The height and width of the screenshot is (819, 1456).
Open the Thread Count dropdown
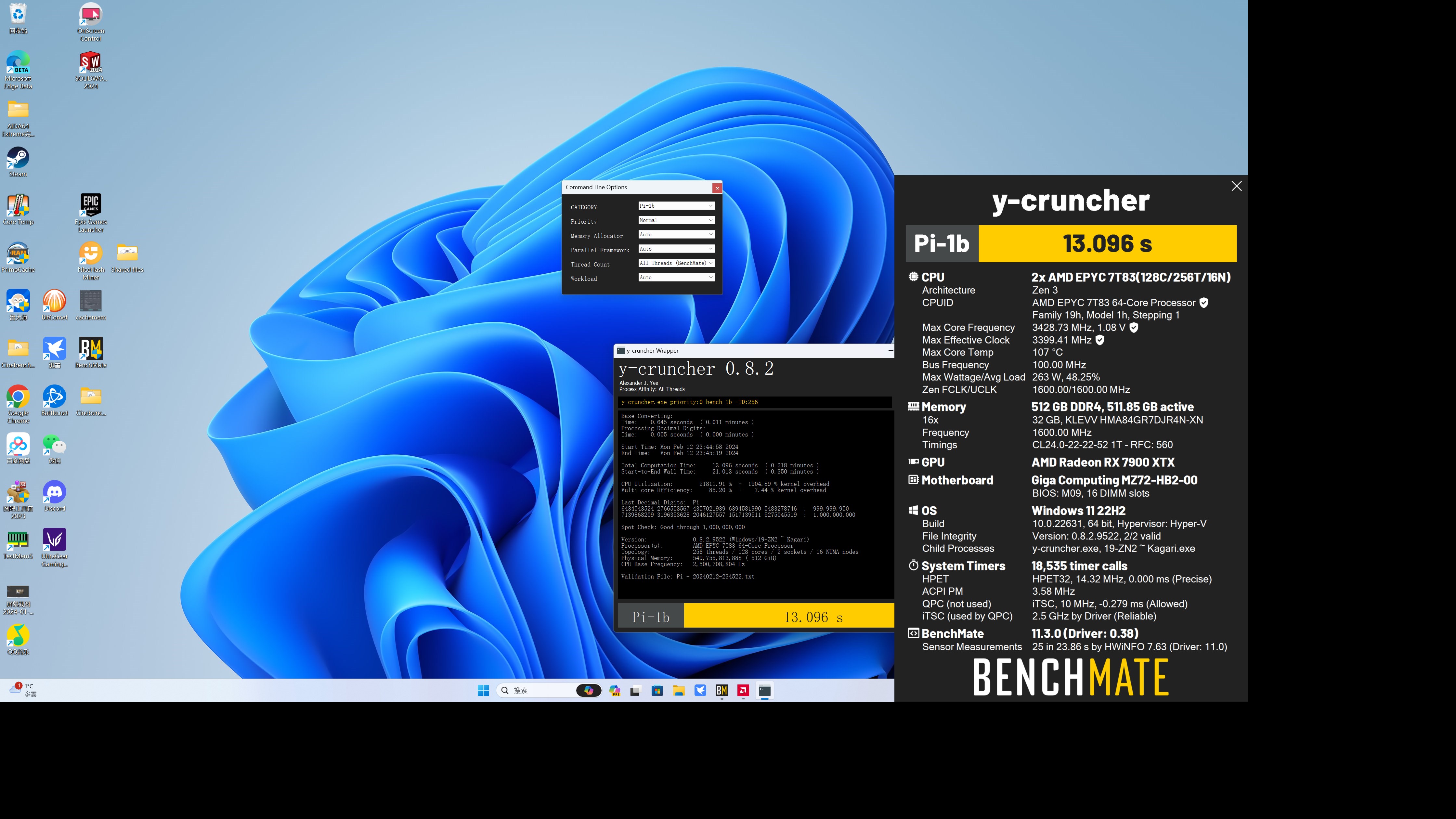(x=676, y=263)
